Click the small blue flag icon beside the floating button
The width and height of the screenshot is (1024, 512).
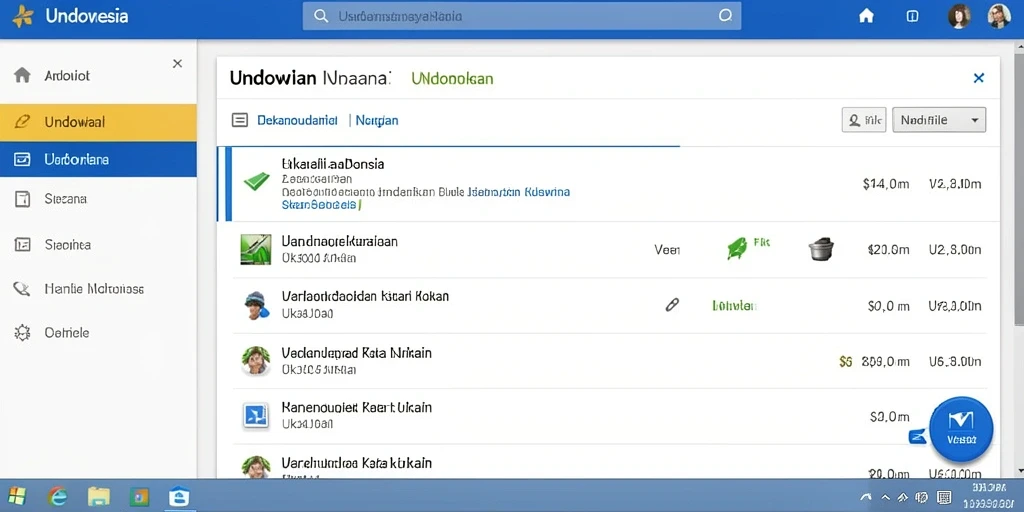tap(918, 437)
